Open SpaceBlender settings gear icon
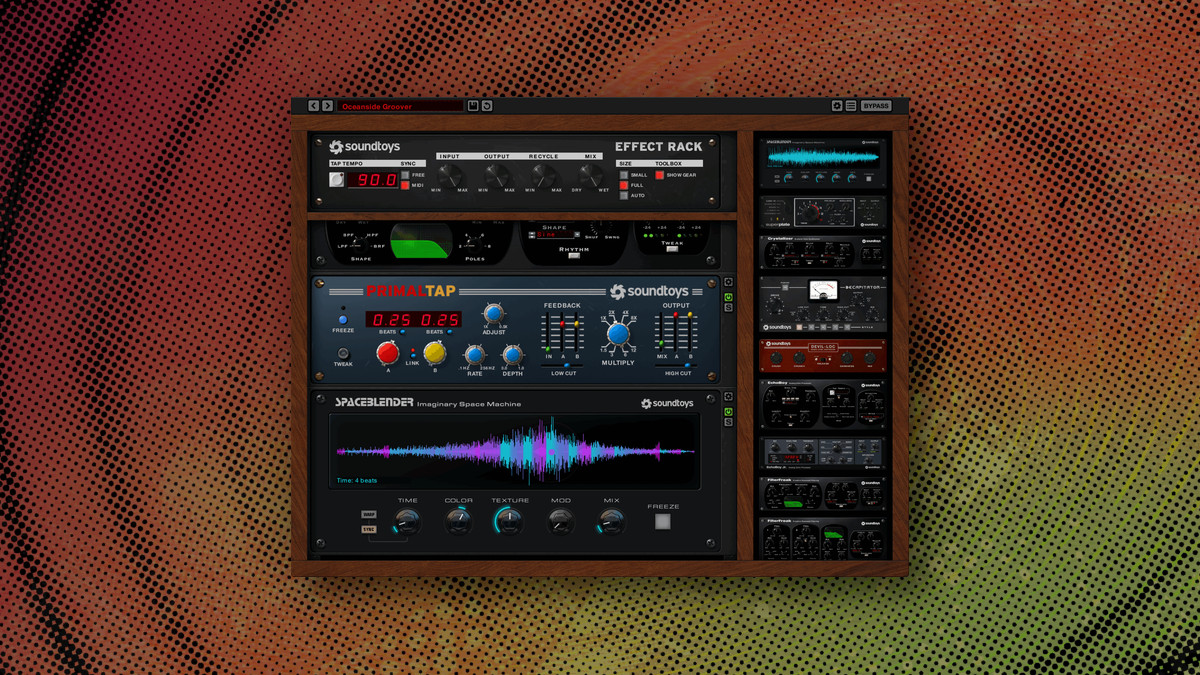Viewport: 1200px width, 675px height. click(728, 398)
